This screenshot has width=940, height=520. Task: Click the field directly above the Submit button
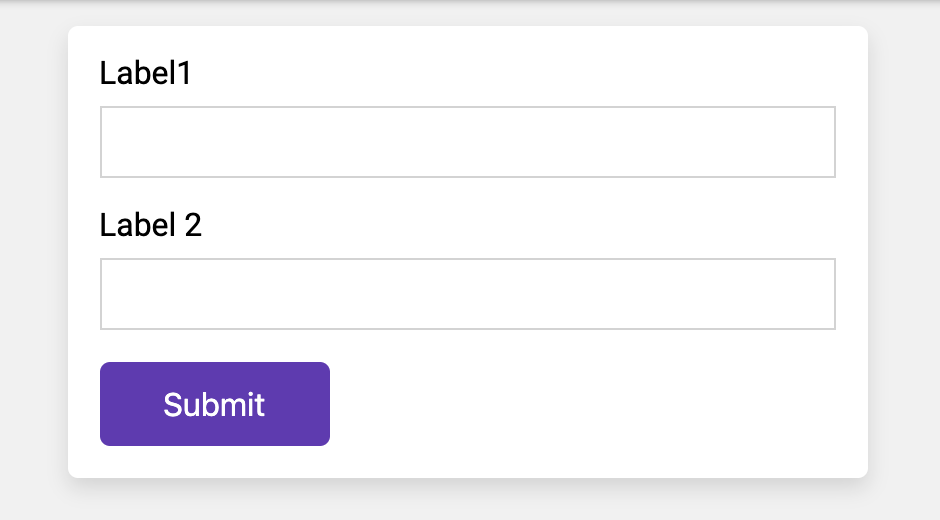(467, 294)
